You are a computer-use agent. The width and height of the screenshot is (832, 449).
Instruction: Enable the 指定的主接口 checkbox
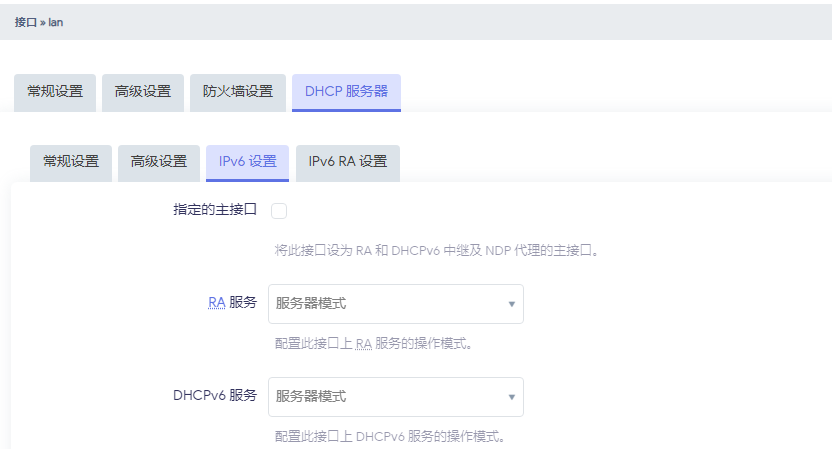[x=279, y=211]
